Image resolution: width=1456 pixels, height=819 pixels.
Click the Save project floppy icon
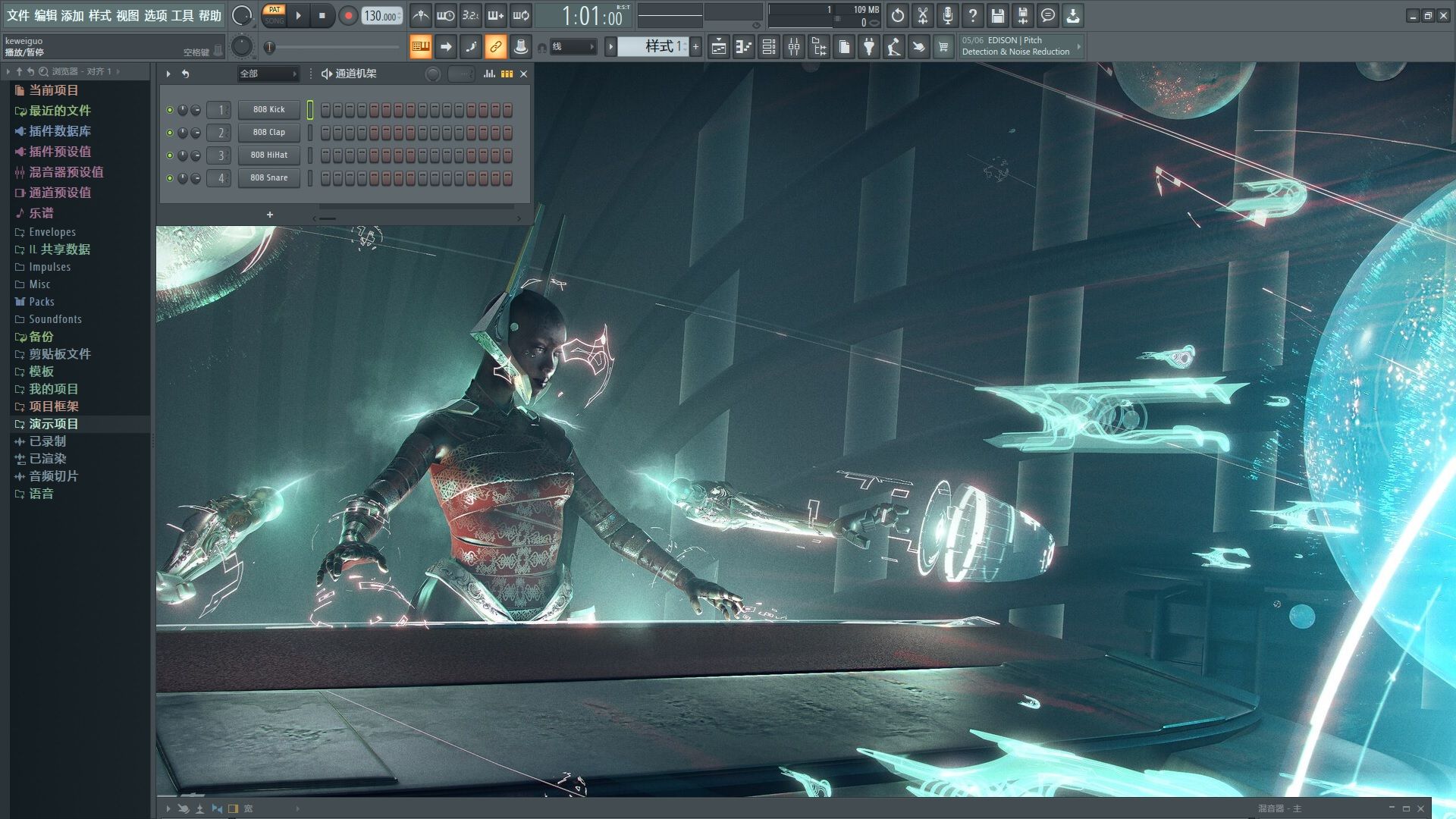tap(997, 16)
